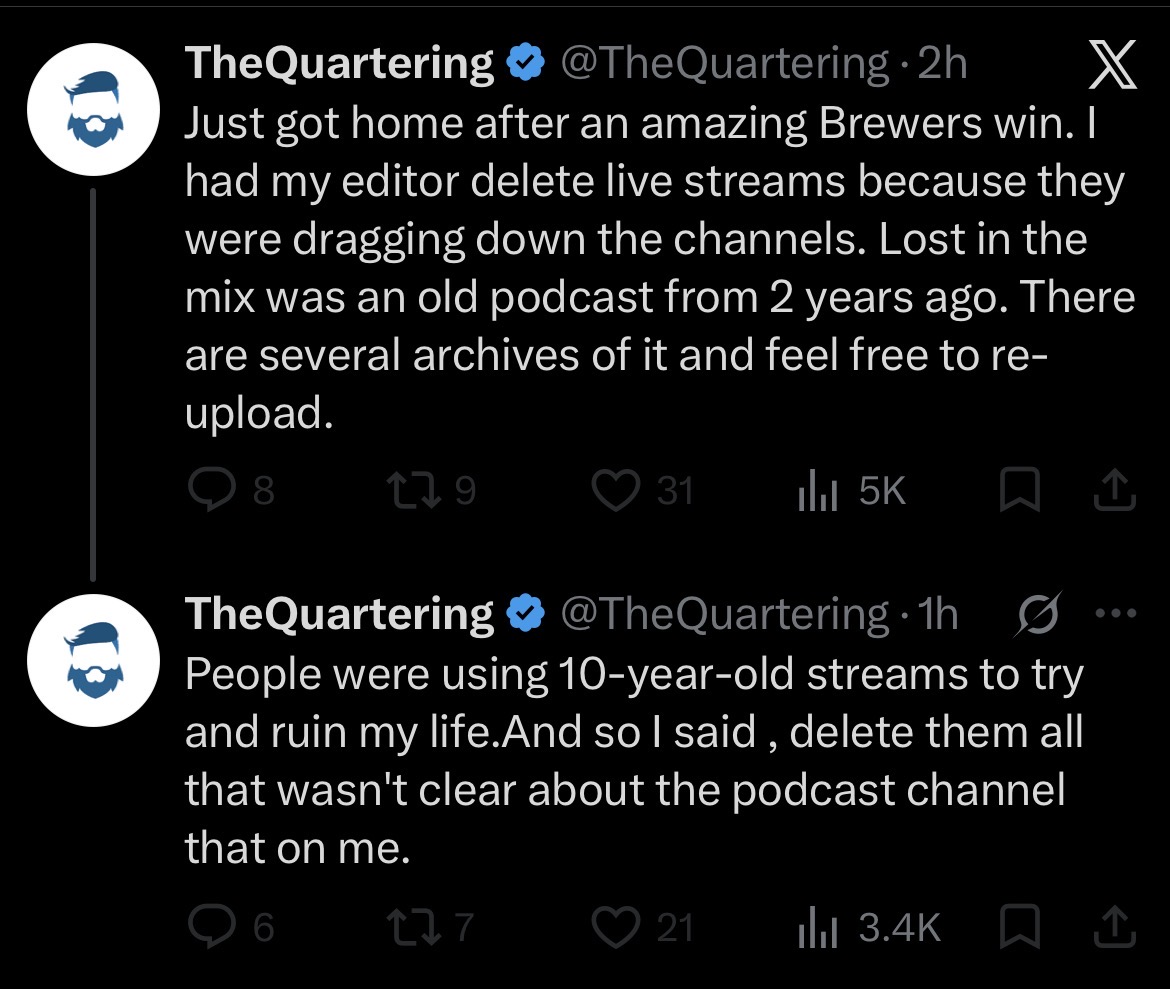Bookmark the second tweet about streams
The image size is (1170, 989).
(1019, 926)
